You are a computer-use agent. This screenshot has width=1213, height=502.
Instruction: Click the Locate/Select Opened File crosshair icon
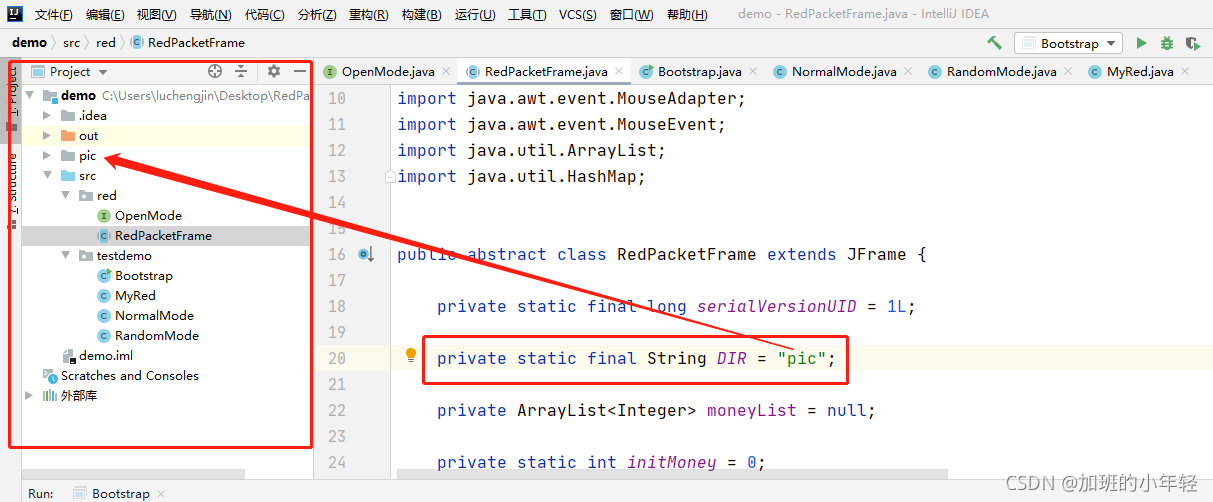pos(214,71)
